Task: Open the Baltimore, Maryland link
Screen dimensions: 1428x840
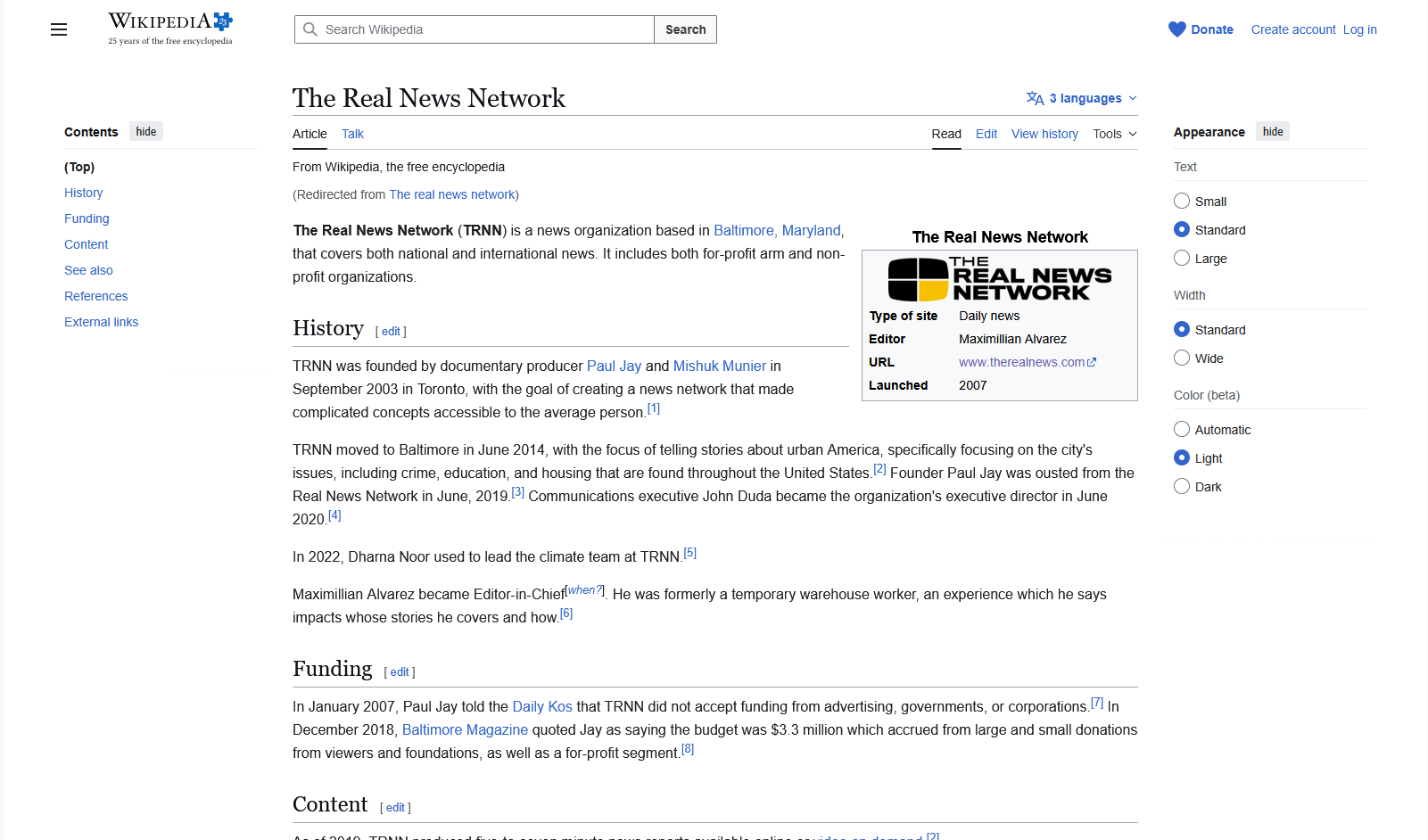Action: pos(777,230)
